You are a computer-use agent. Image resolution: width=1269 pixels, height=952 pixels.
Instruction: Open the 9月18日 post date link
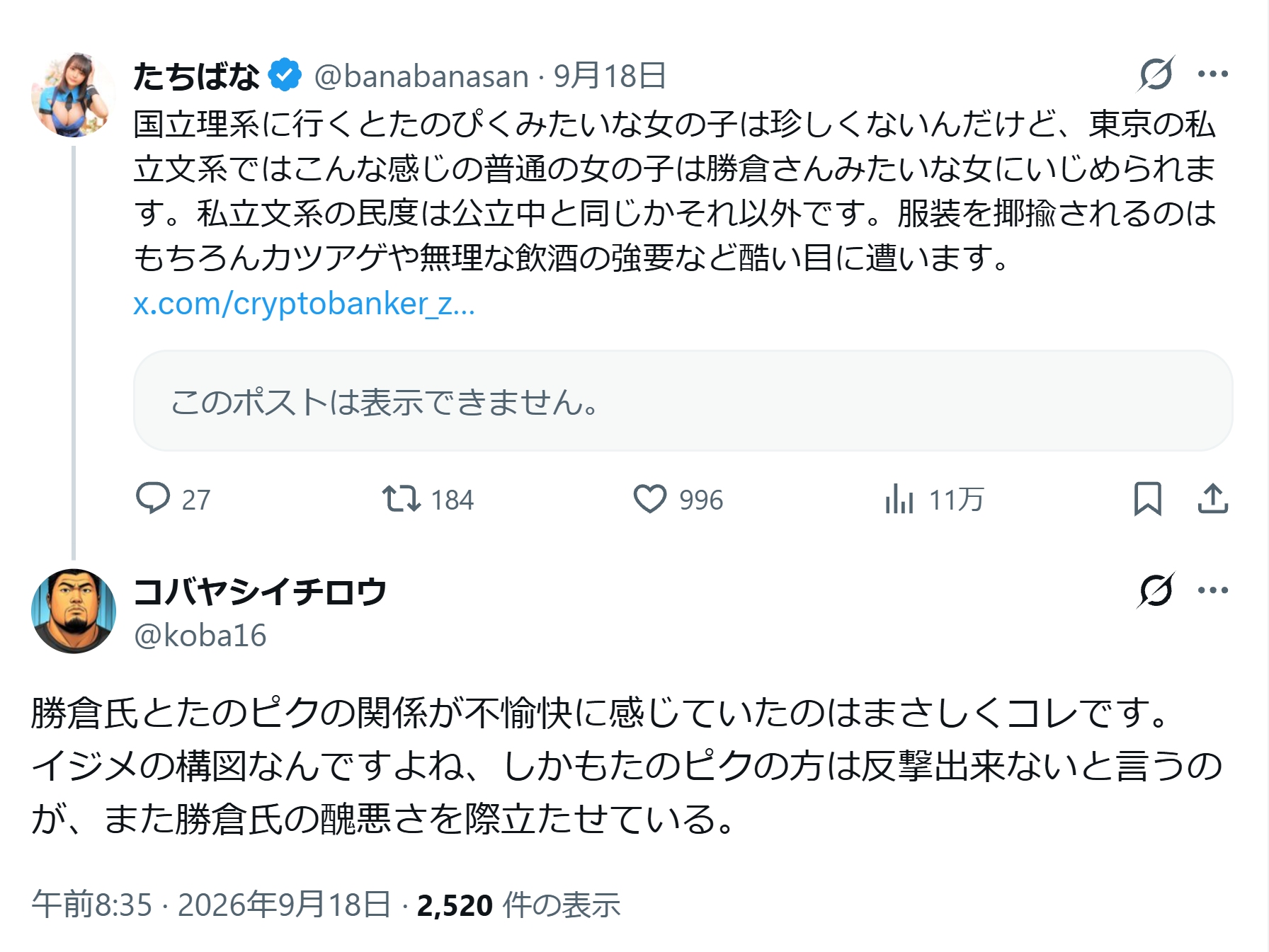(x=610, y=76)
